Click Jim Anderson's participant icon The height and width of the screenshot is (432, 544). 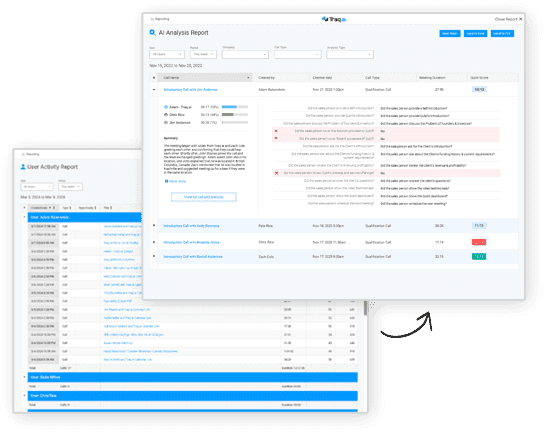(166, 122)
